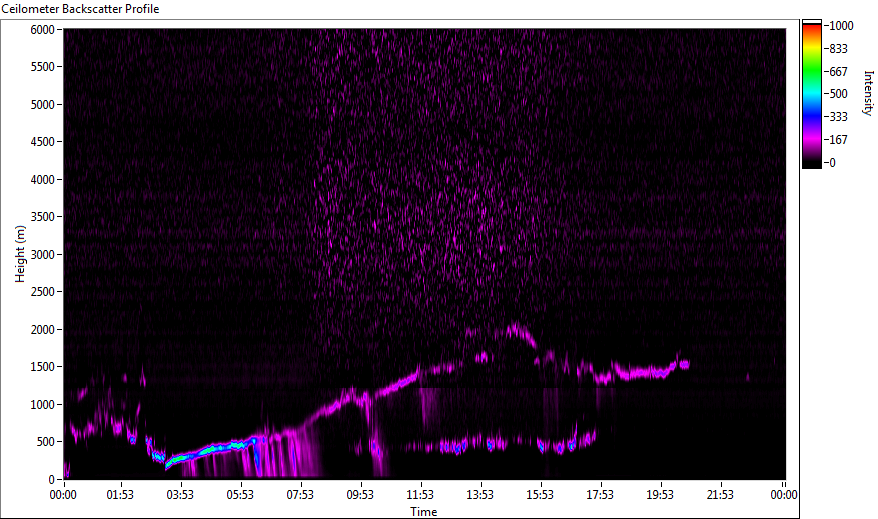Click the Ceilometer Backscatter Profile title
This screenshot has width=878, height=519.
tap(80, 9)
